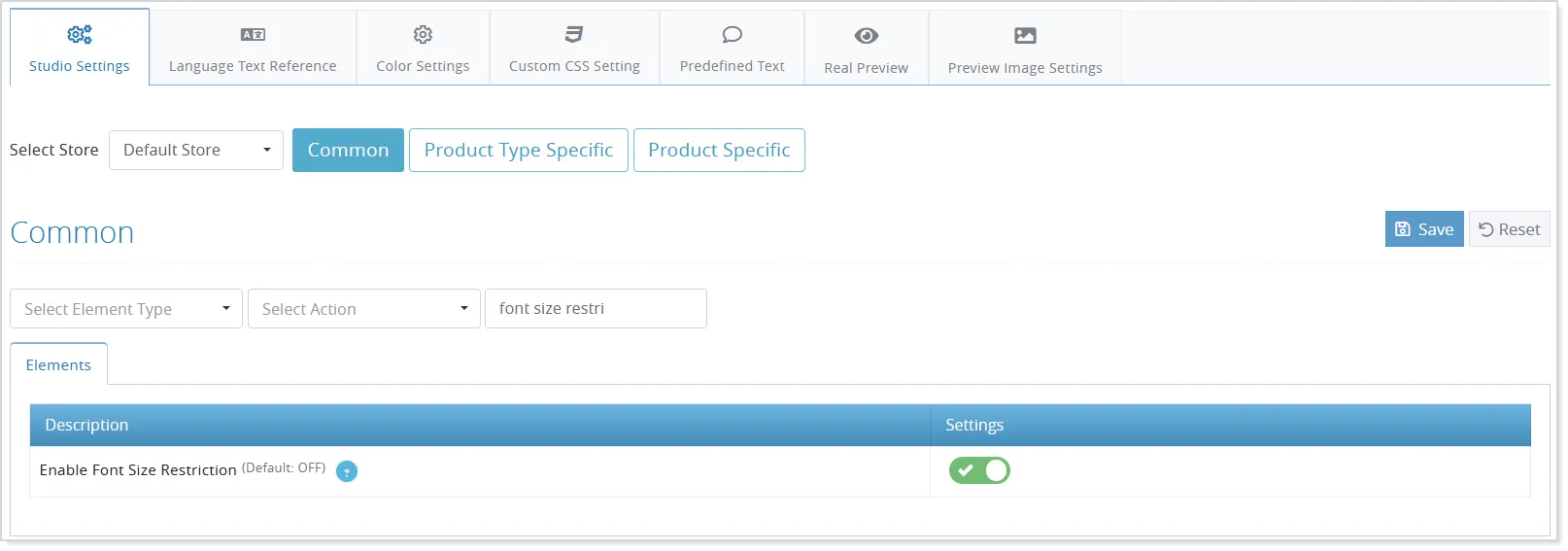Click the undo arrow icon on Reset
The image size is (1568, 551).
click(1485, 229)
